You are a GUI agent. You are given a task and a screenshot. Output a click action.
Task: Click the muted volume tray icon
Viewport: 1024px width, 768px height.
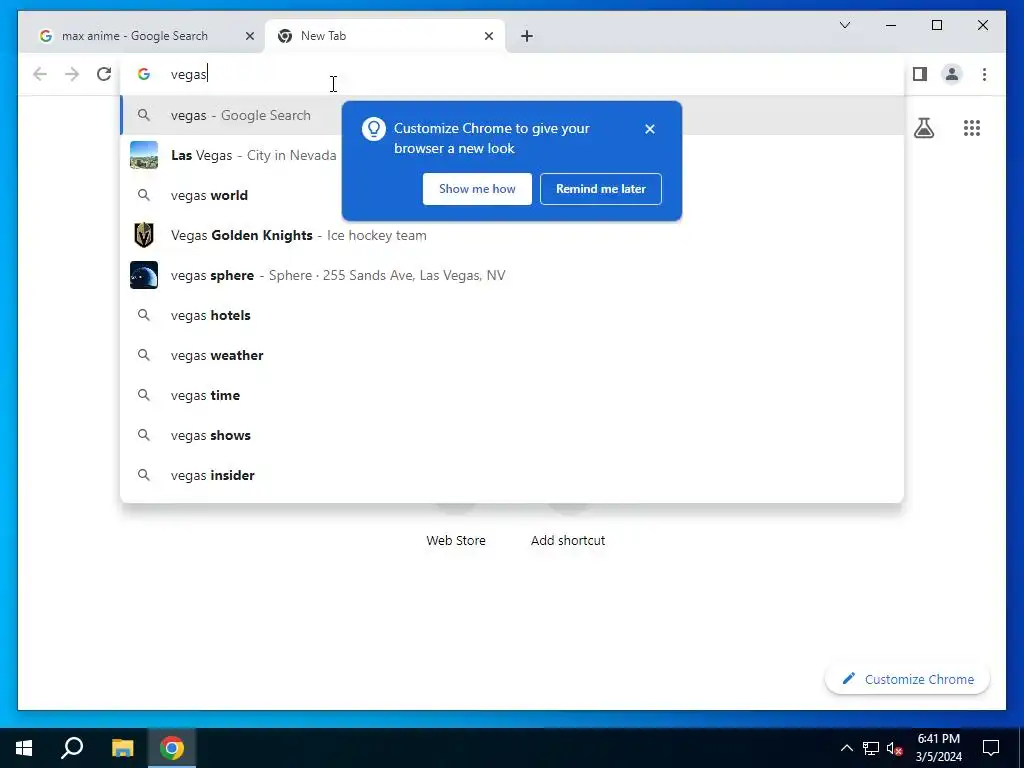(894, 748)
